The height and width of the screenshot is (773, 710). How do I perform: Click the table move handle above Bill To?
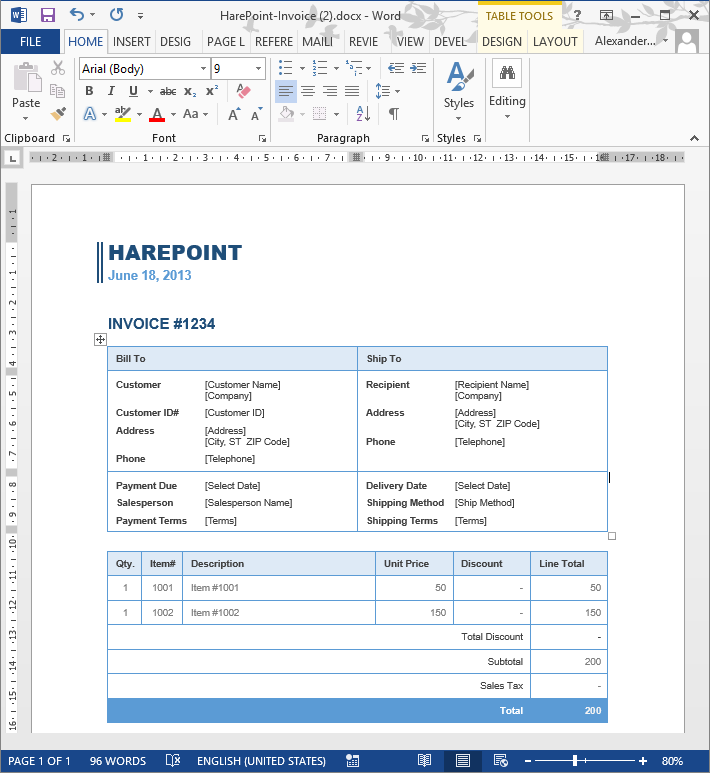[100, 339]
